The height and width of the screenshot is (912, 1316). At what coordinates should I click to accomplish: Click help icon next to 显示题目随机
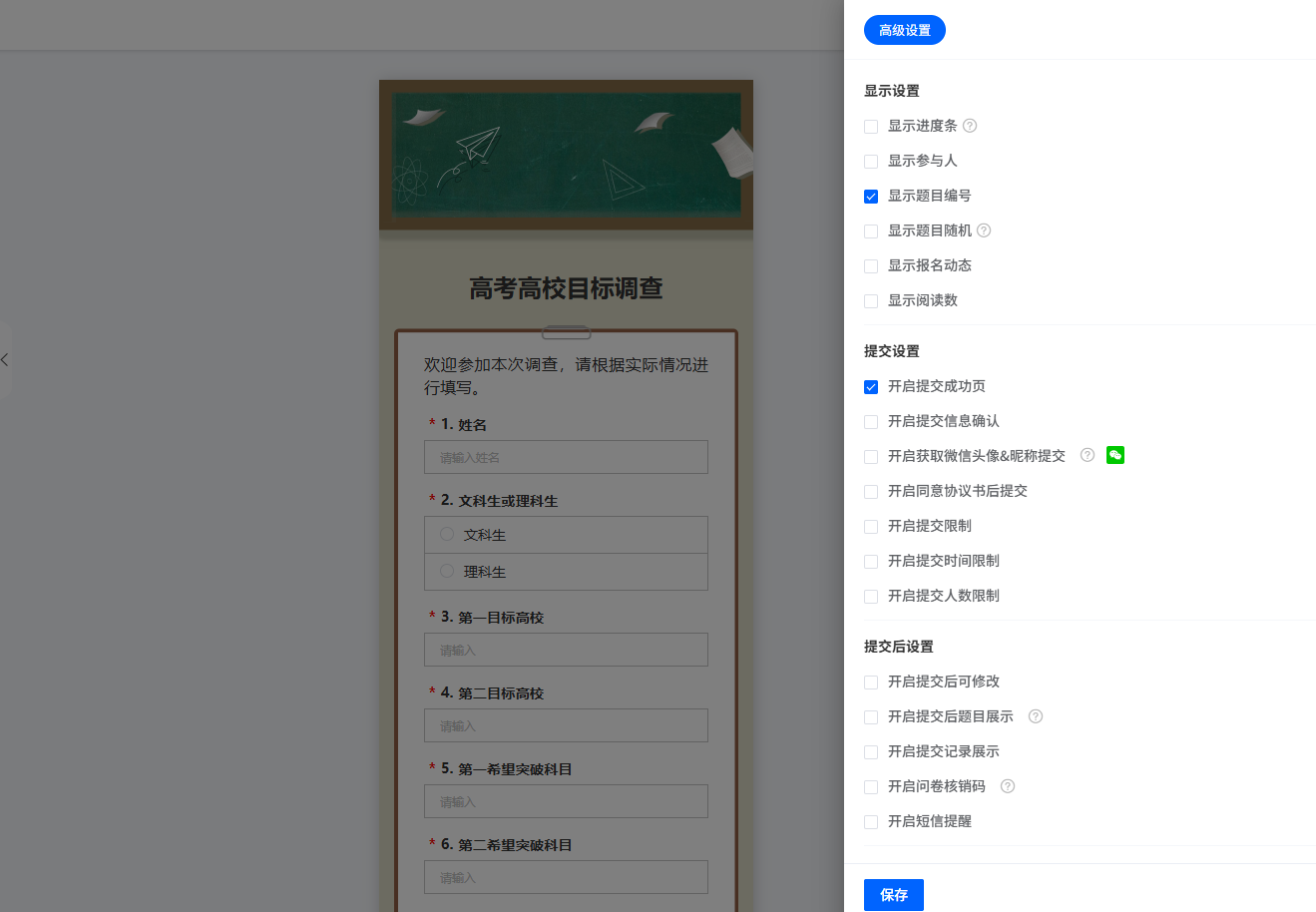pyautogui.click(x=984, y=230)
